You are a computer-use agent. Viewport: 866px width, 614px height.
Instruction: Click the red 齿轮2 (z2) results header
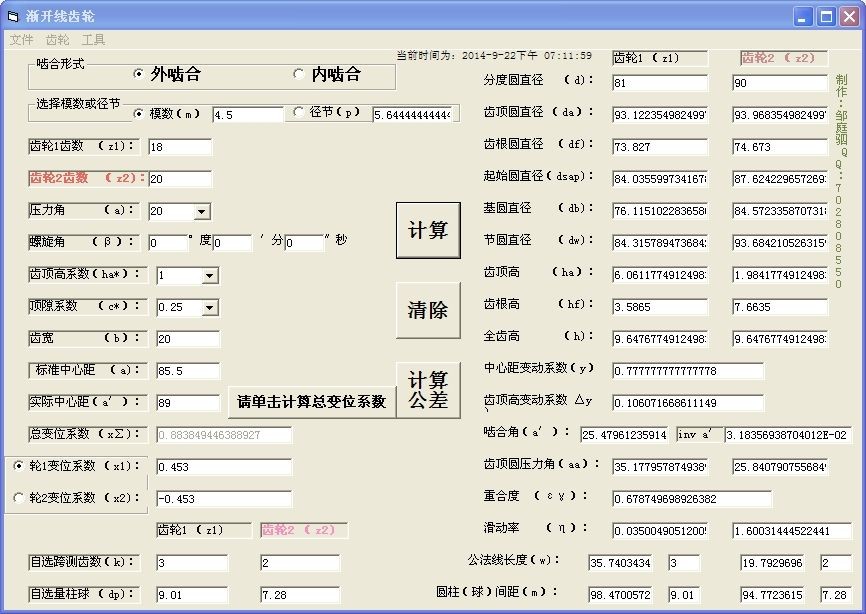point(784,58)
